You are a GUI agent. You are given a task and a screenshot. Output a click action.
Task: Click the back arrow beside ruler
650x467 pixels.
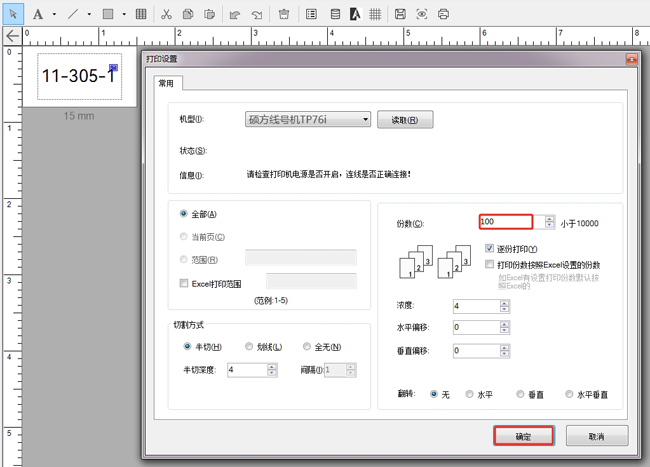pyautogui.click(x=12, y=36)
